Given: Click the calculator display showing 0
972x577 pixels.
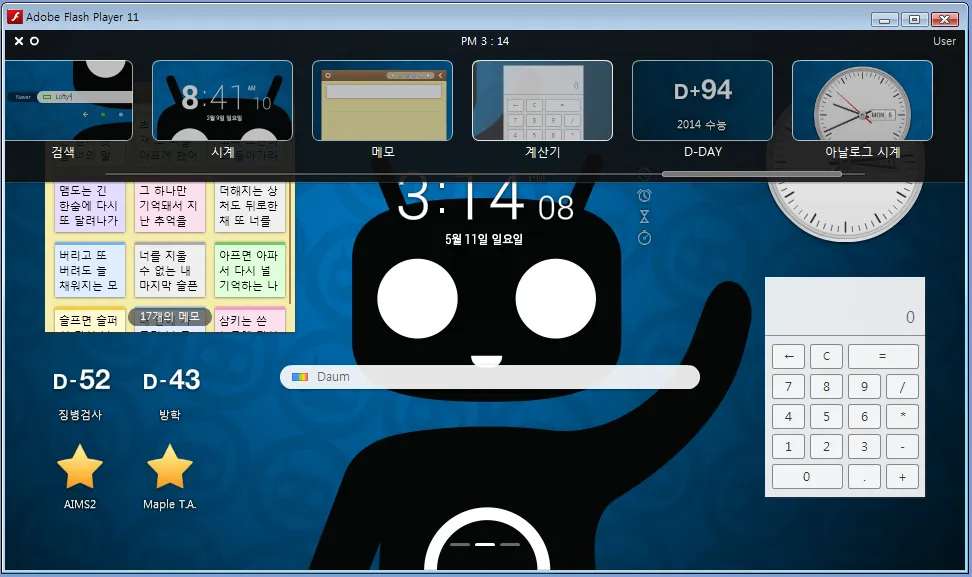Looking at the screenshot, I should 845,307.
